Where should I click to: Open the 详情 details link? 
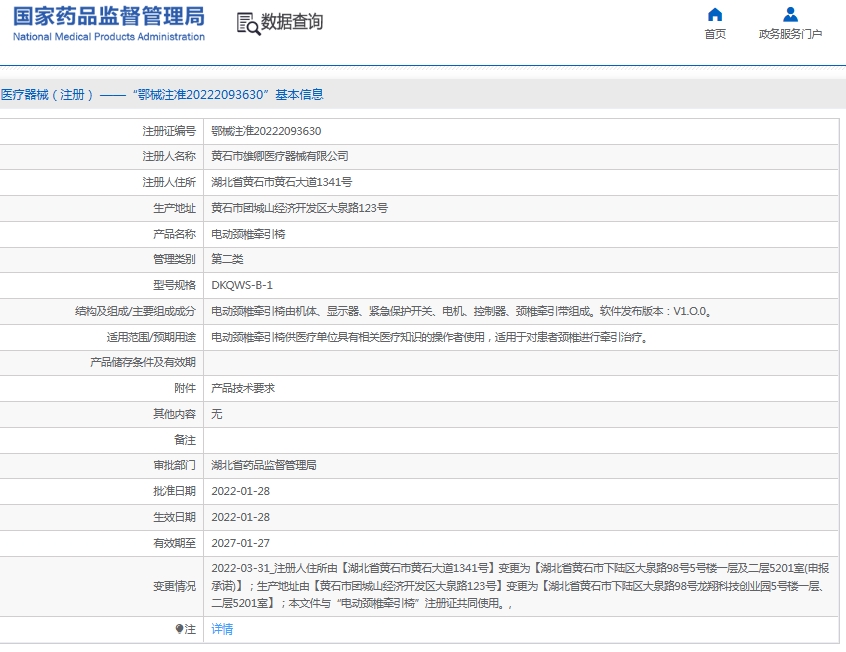coord(222,629)
